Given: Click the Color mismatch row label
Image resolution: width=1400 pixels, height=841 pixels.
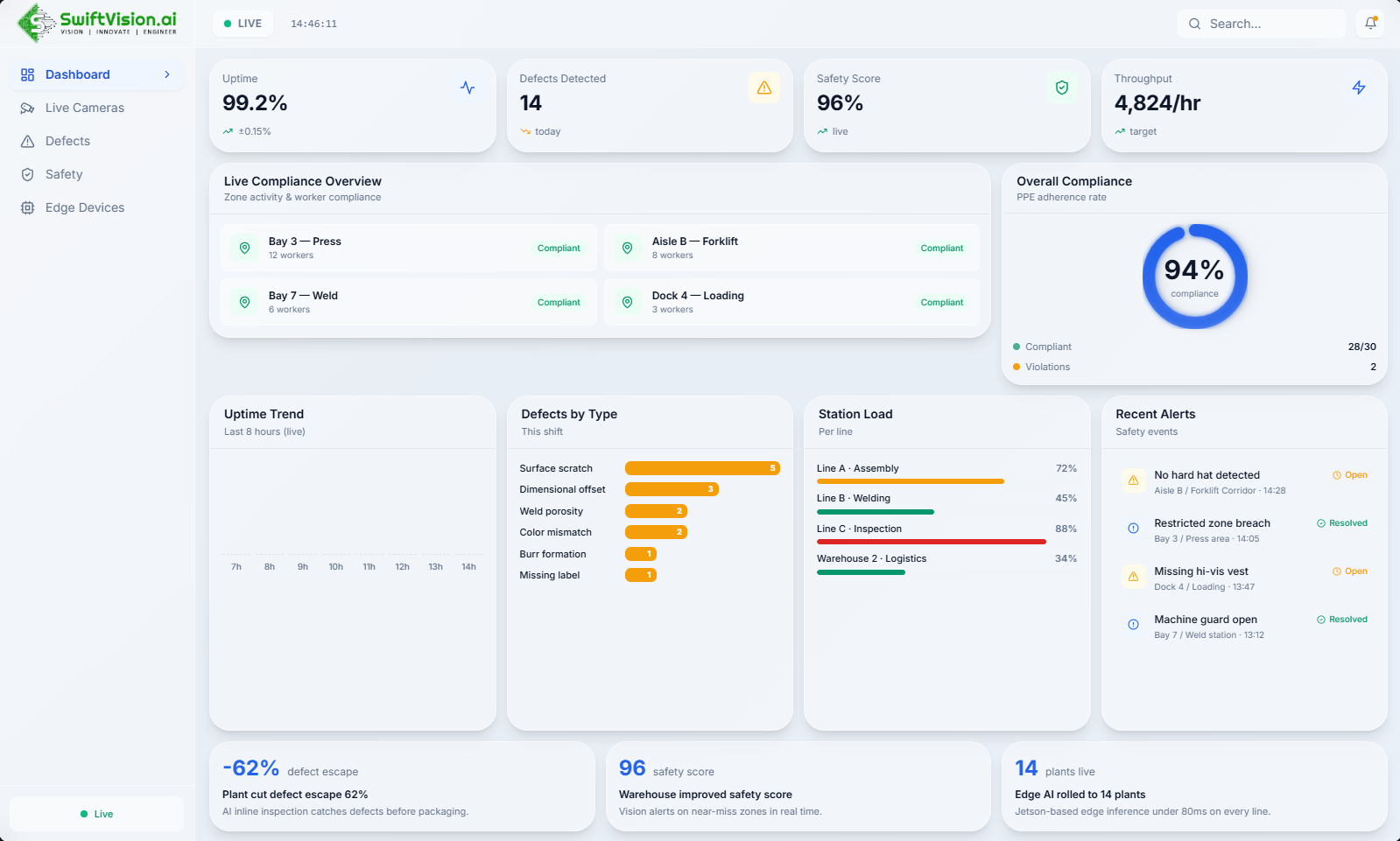Looking at the screenshot, I should pyautogui.click(x=555, y=532).
